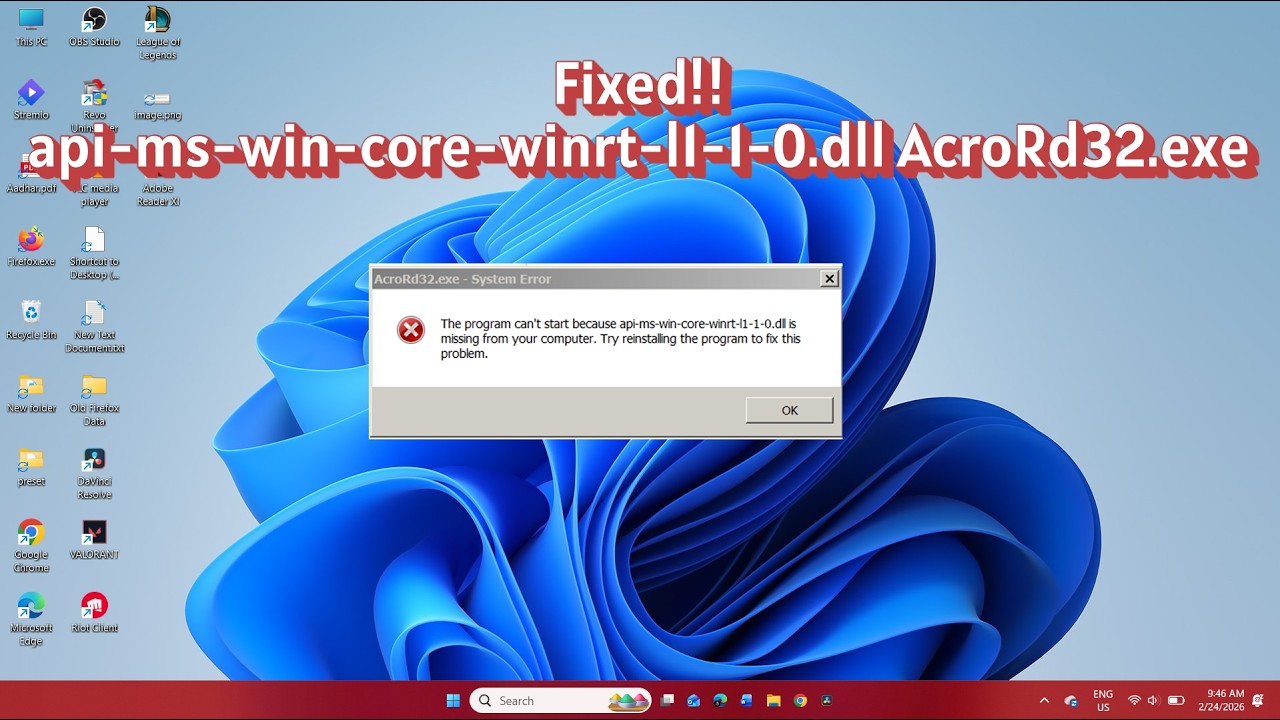
Task: Open Microsoft Edge from the taskbar
Action: (720, 700)
